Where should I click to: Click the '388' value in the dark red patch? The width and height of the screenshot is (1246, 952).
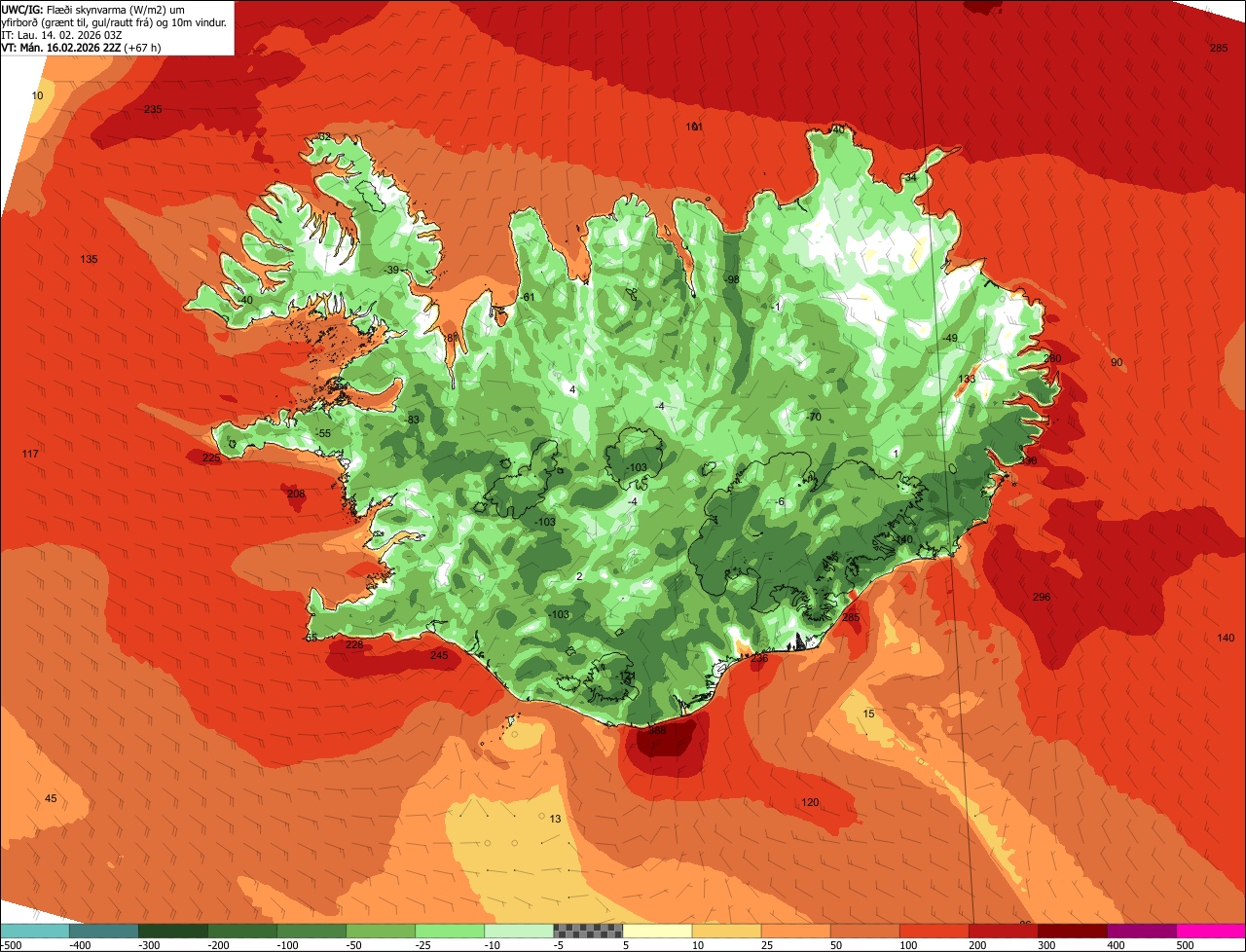[x=658, y=730]
